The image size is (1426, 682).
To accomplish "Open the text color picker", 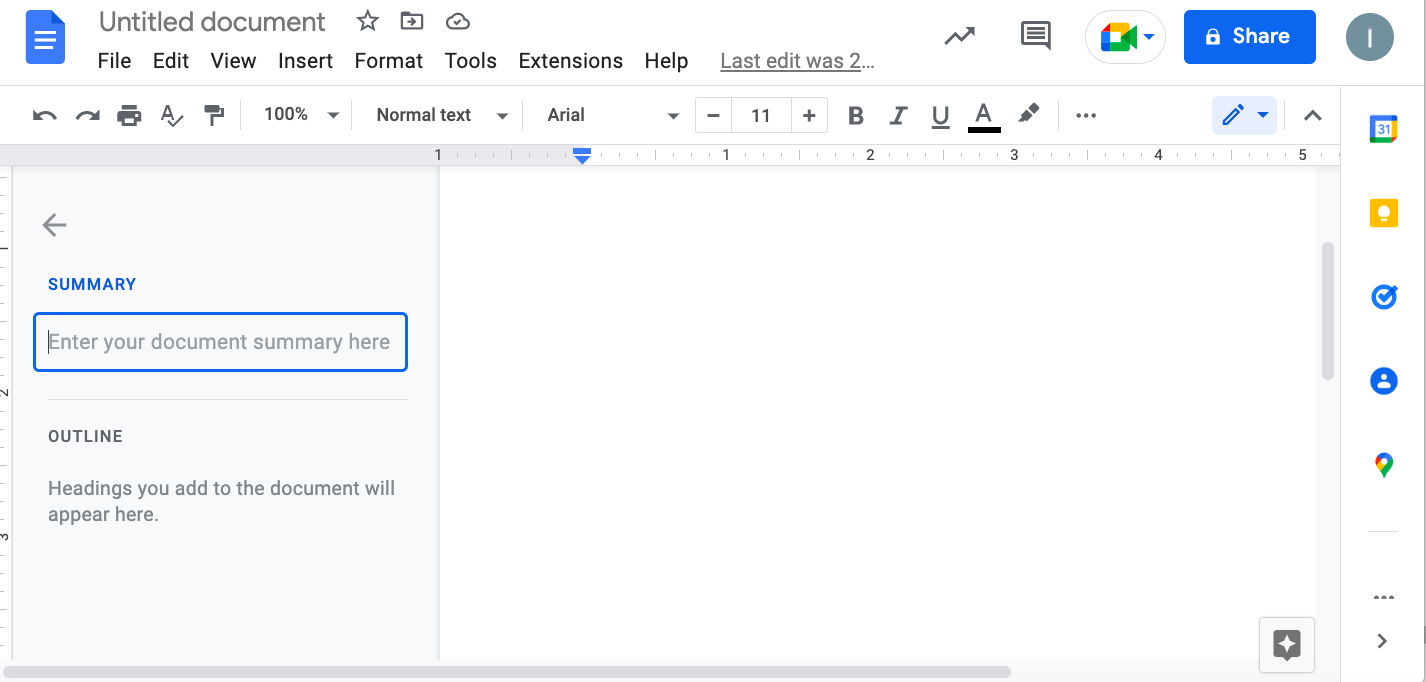I will (x=983, y=115).
